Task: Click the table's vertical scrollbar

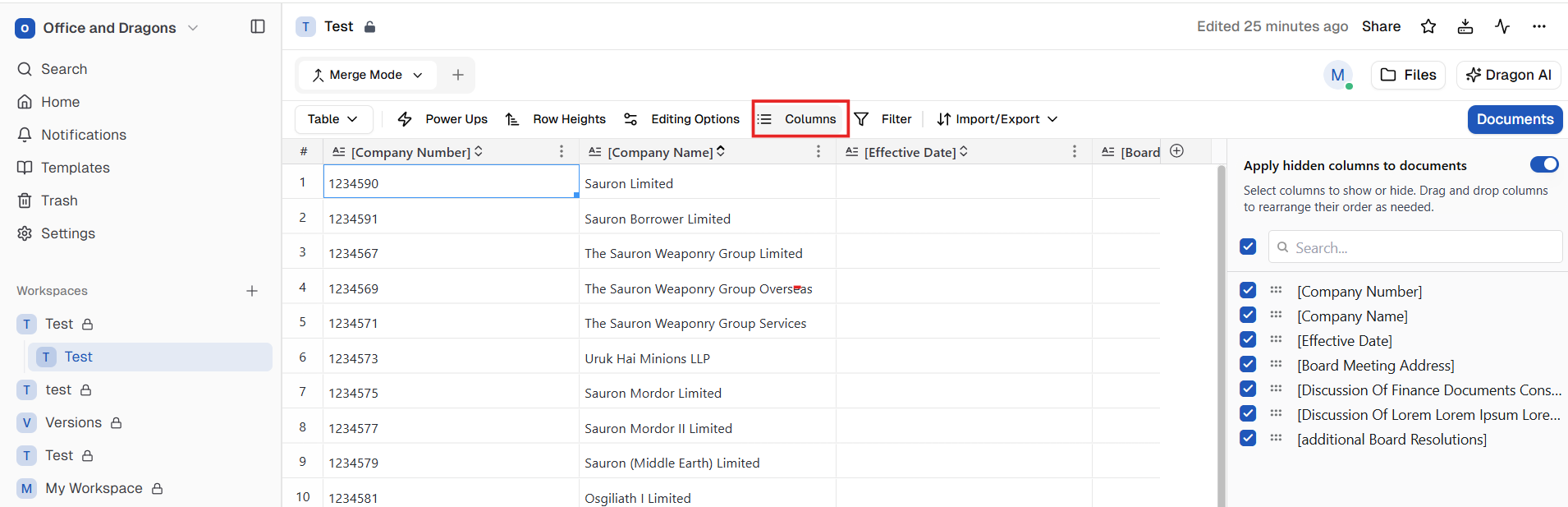Action: click(1221, 335)
